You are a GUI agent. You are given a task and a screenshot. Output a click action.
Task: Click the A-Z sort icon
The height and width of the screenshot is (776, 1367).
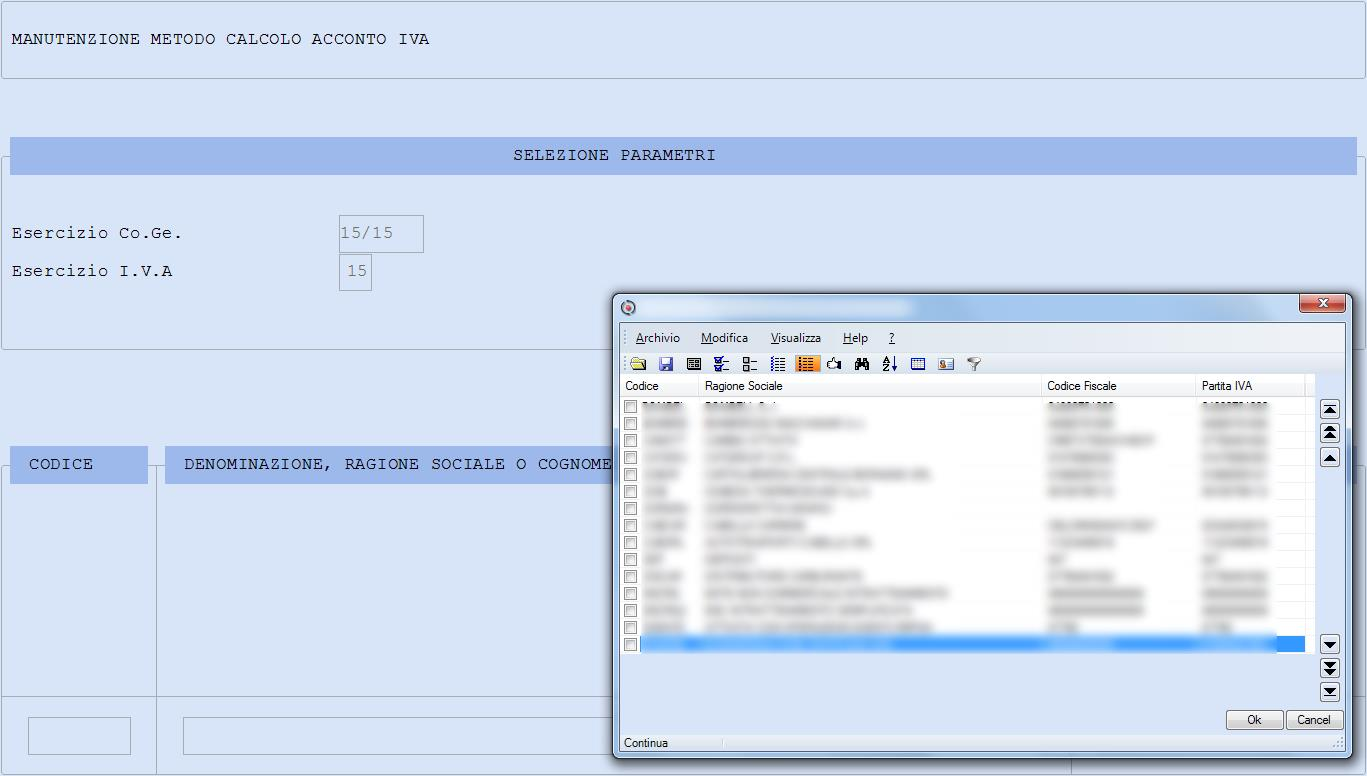[x=890, y=364]
